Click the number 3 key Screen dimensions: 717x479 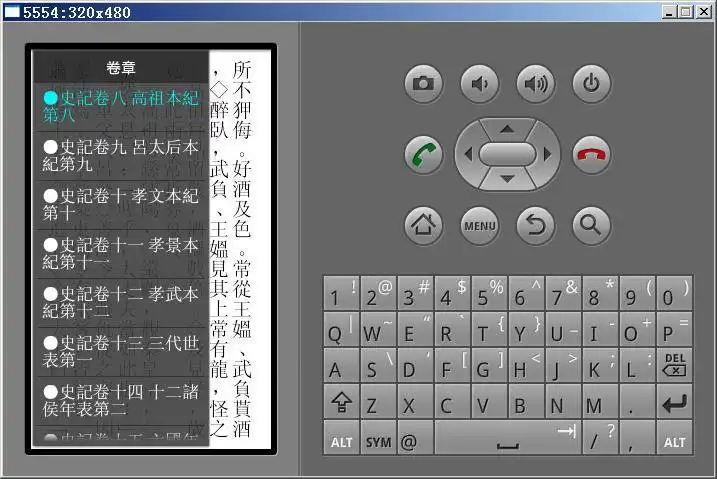click(x=416, y=293)
